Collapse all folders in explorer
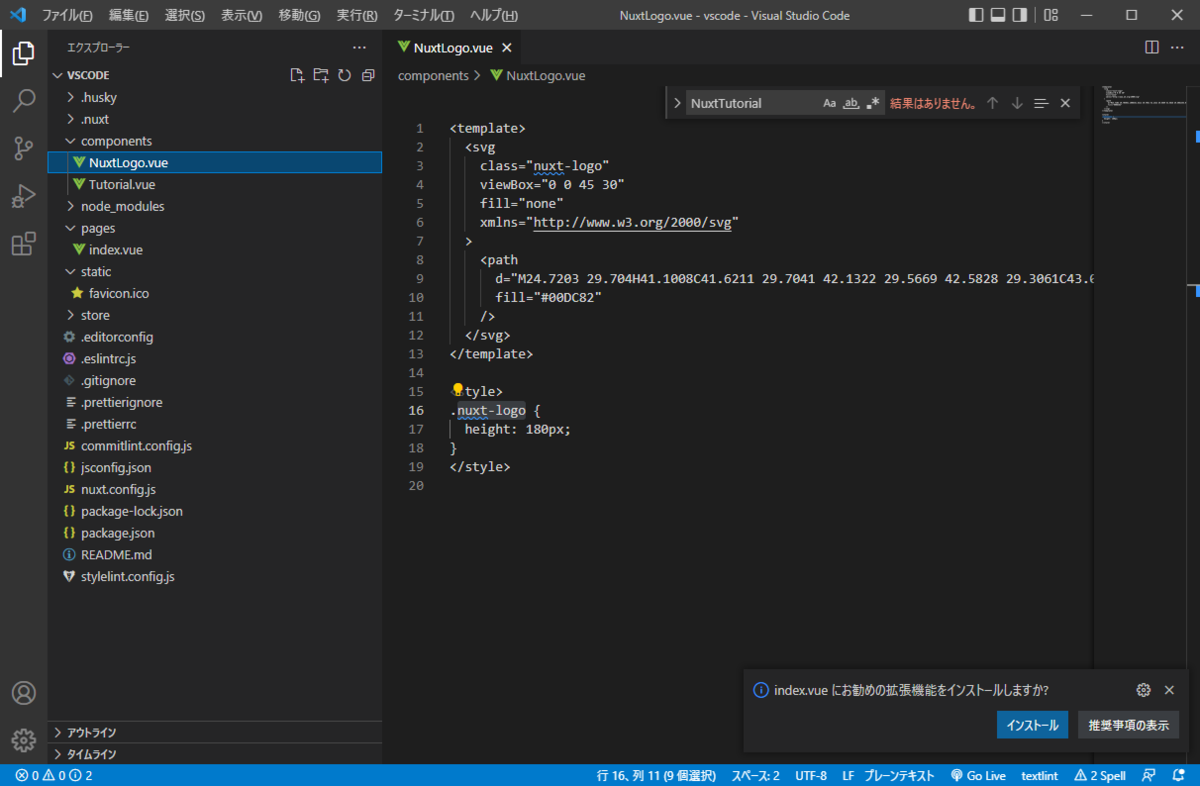 coord(368,75)
